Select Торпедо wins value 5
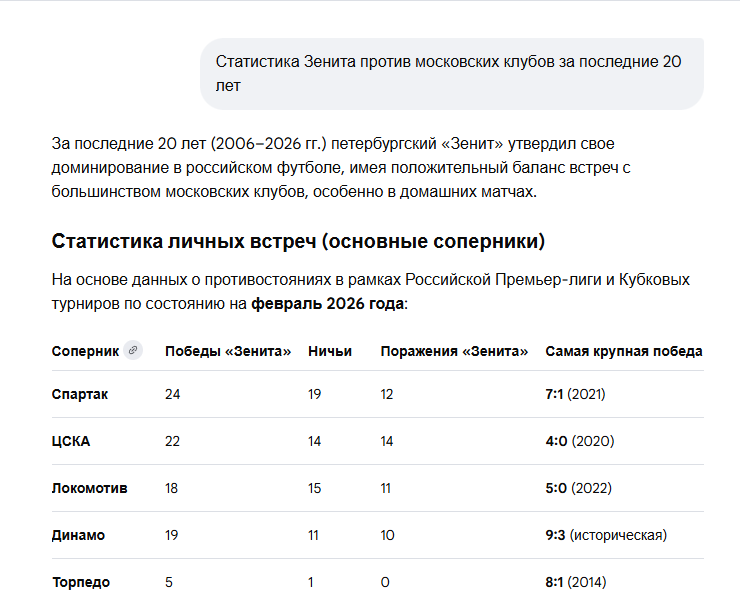Viewport: 740px width, 599px height. (169, 582)
